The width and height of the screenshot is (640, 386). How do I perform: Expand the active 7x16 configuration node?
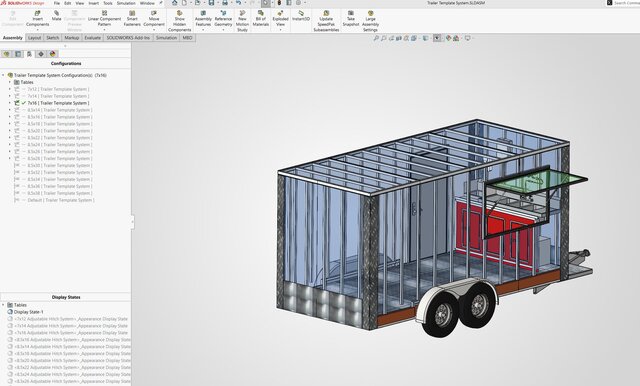pos(10,103)
